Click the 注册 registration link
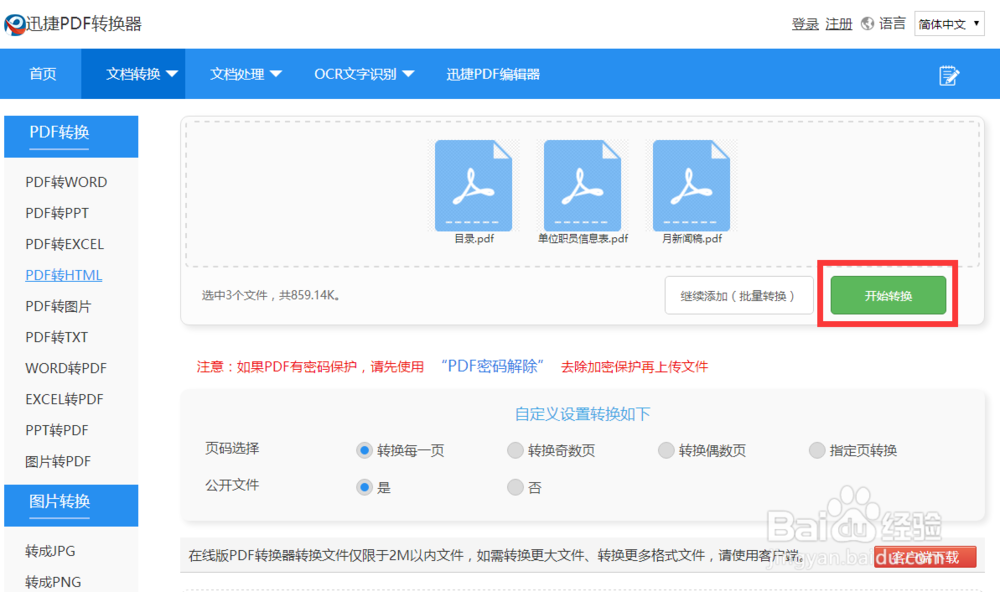 pyautogui.click(x=838, y=23)
